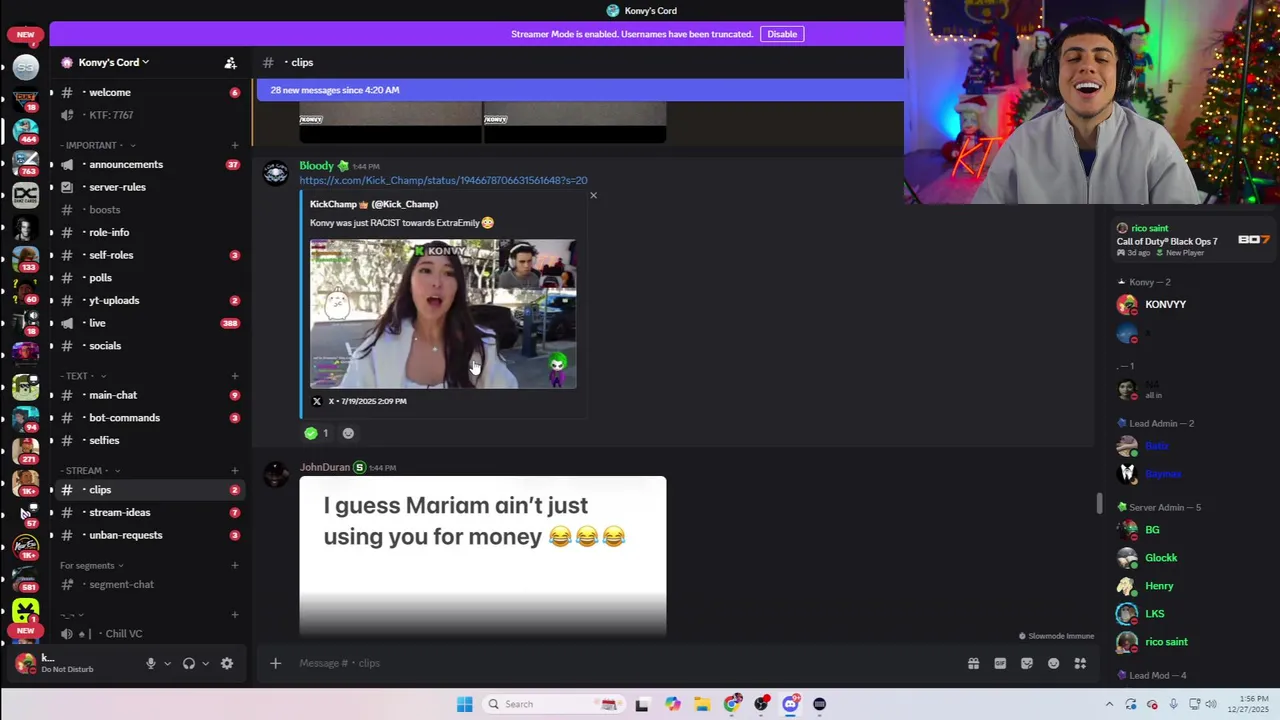Select the chat scrollbar thumb
This screenshot has height=720, width=1280.
(1099, 503)
